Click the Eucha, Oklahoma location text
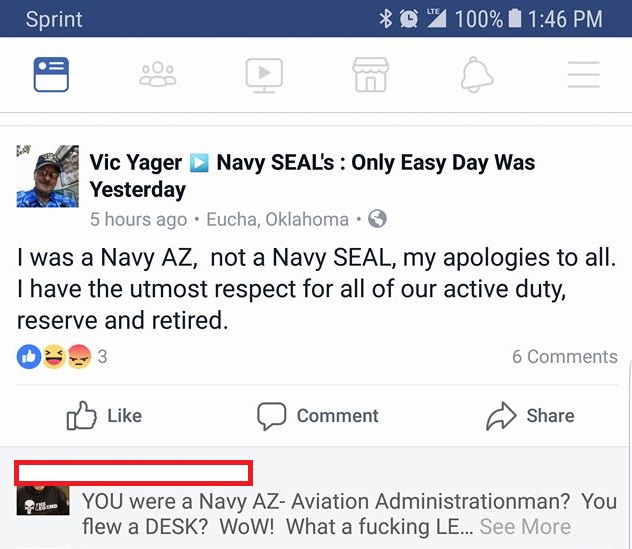Image resolution: width=632 pixels, height=549 pixels. pos(277,219)
